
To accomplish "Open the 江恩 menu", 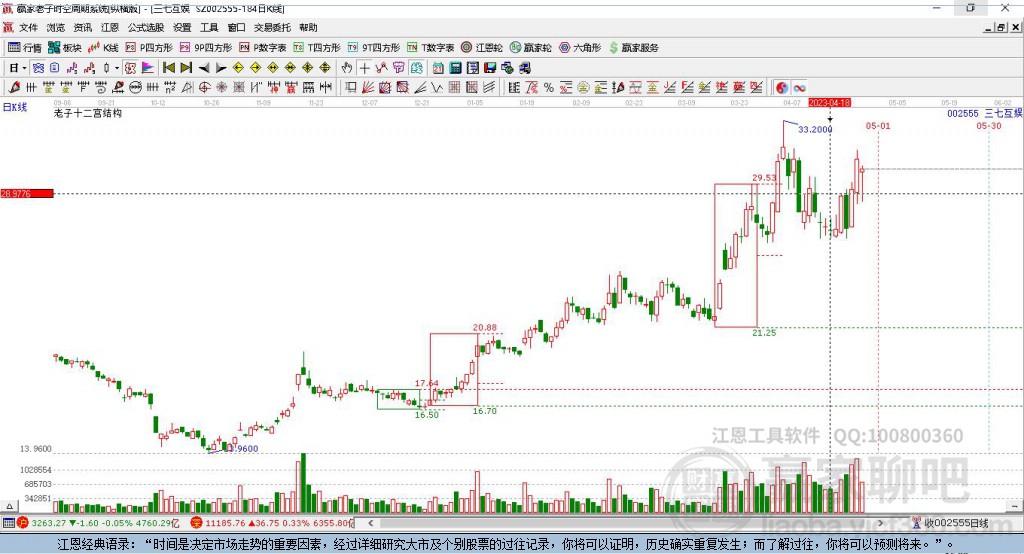I will [110, 27].
